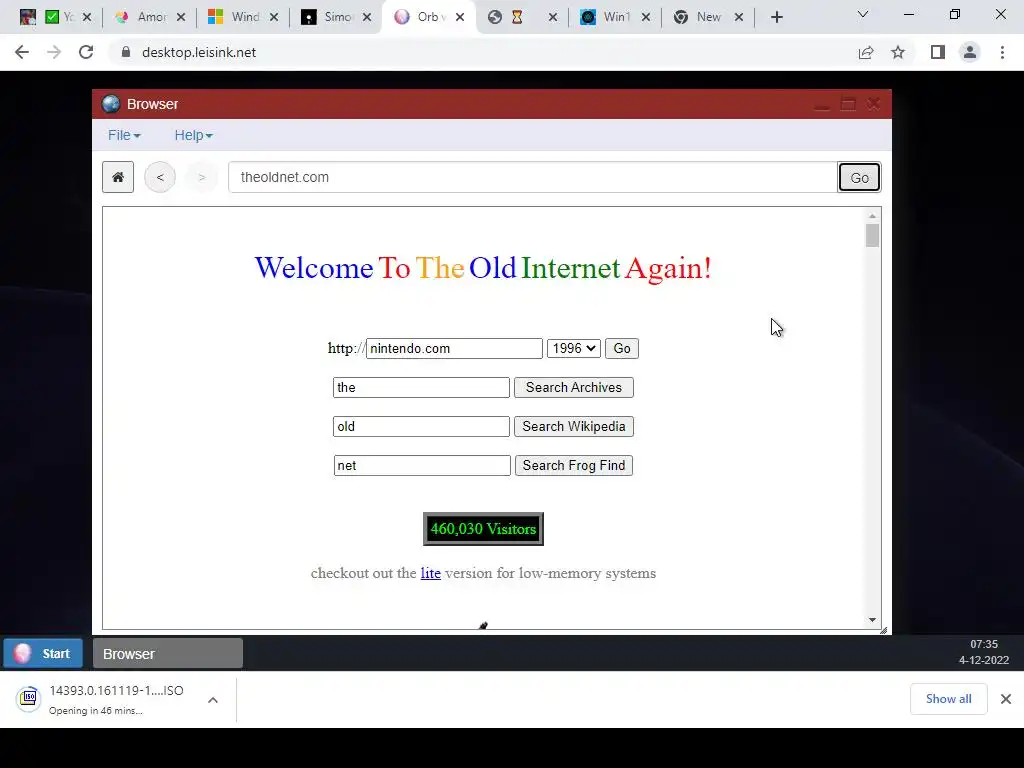The height and width of the screenshot is (768, 1024).
Task: Click the home icon in Browser window
Action: click(x=118, y=177)
